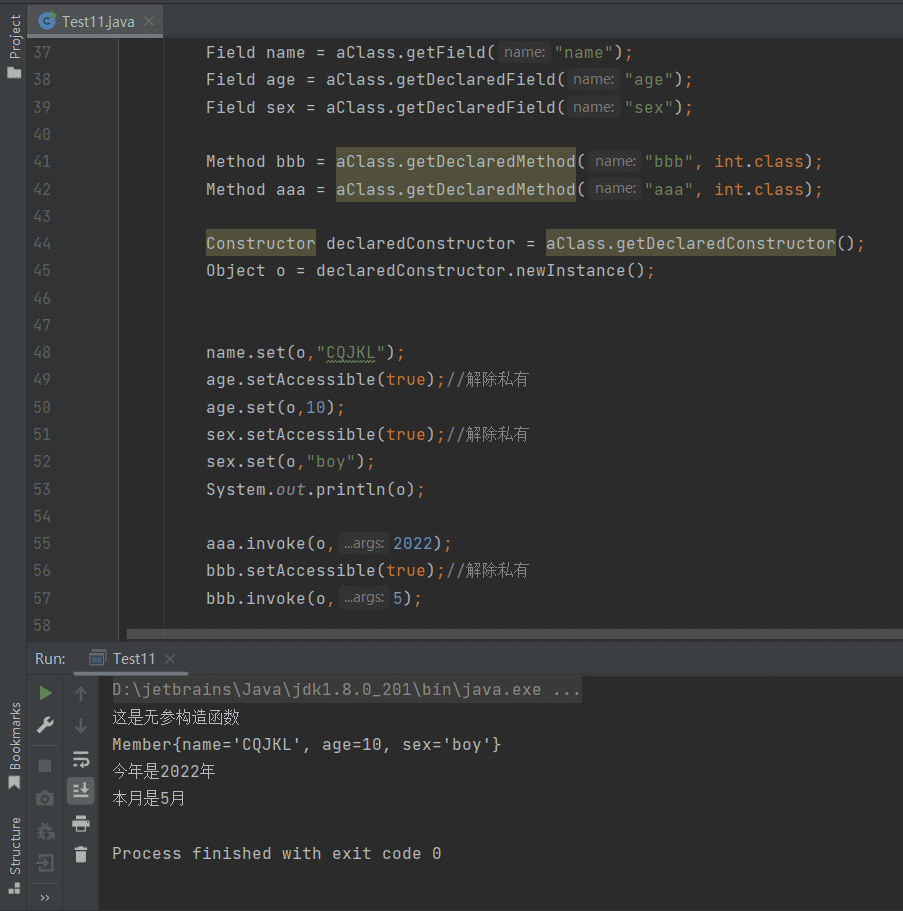Click line number 55 in the gutter
The width and height of the screenshot is (903, 911).
(x=42, y=543)
